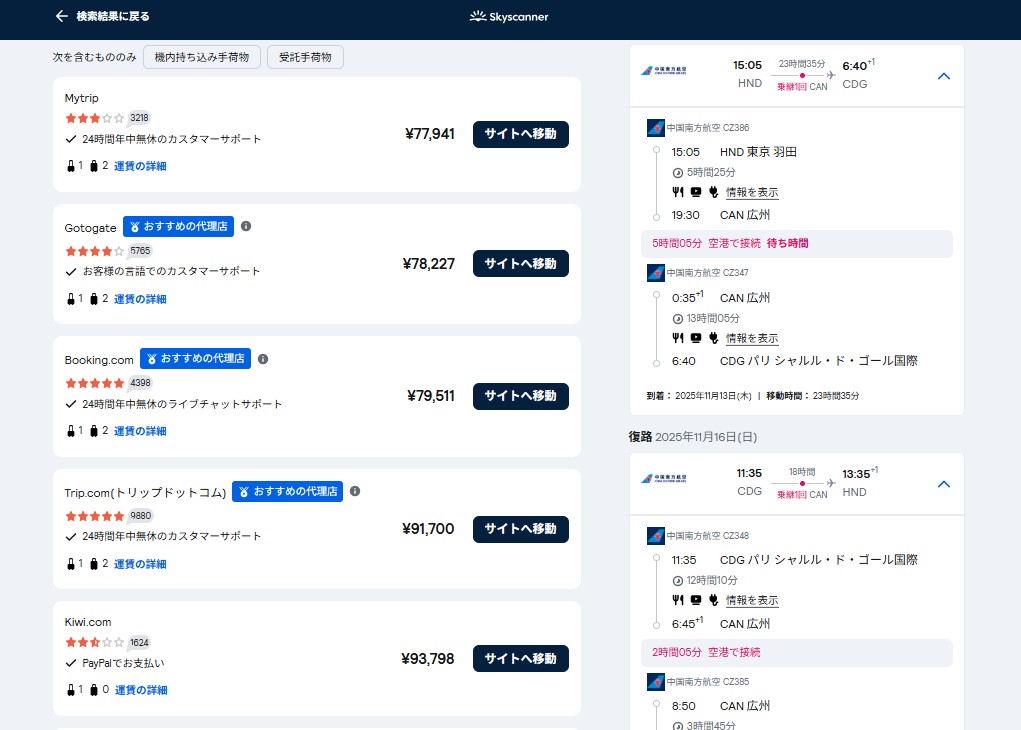Click Trip.com review count 9880
Image resolution: width=1021 pixels, height=730 pixels.
coord(141,516)
